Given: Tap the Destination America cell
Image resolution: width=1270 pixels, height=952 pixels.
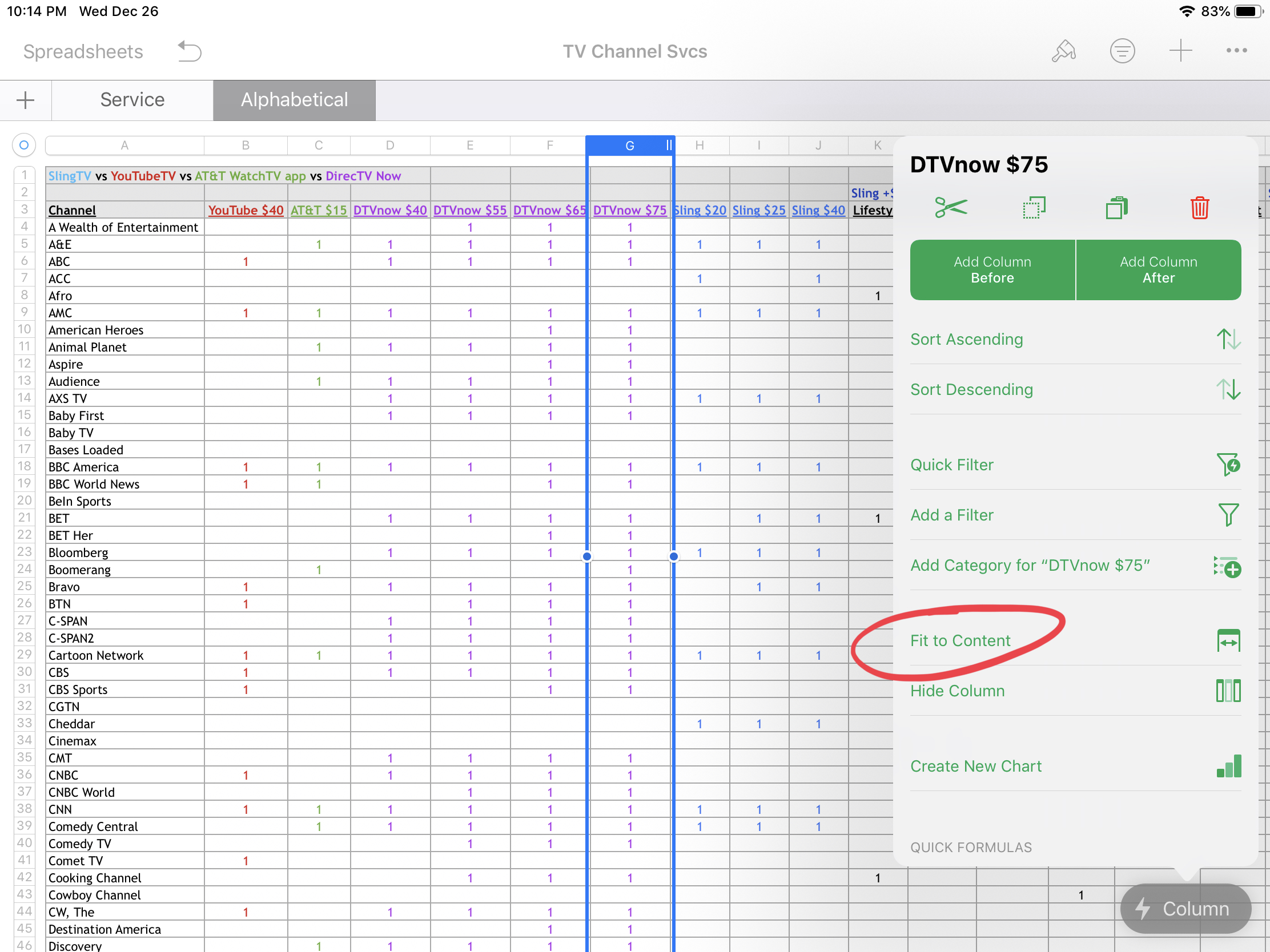Looking at the screenshot, I should click(x=124, y=929).
